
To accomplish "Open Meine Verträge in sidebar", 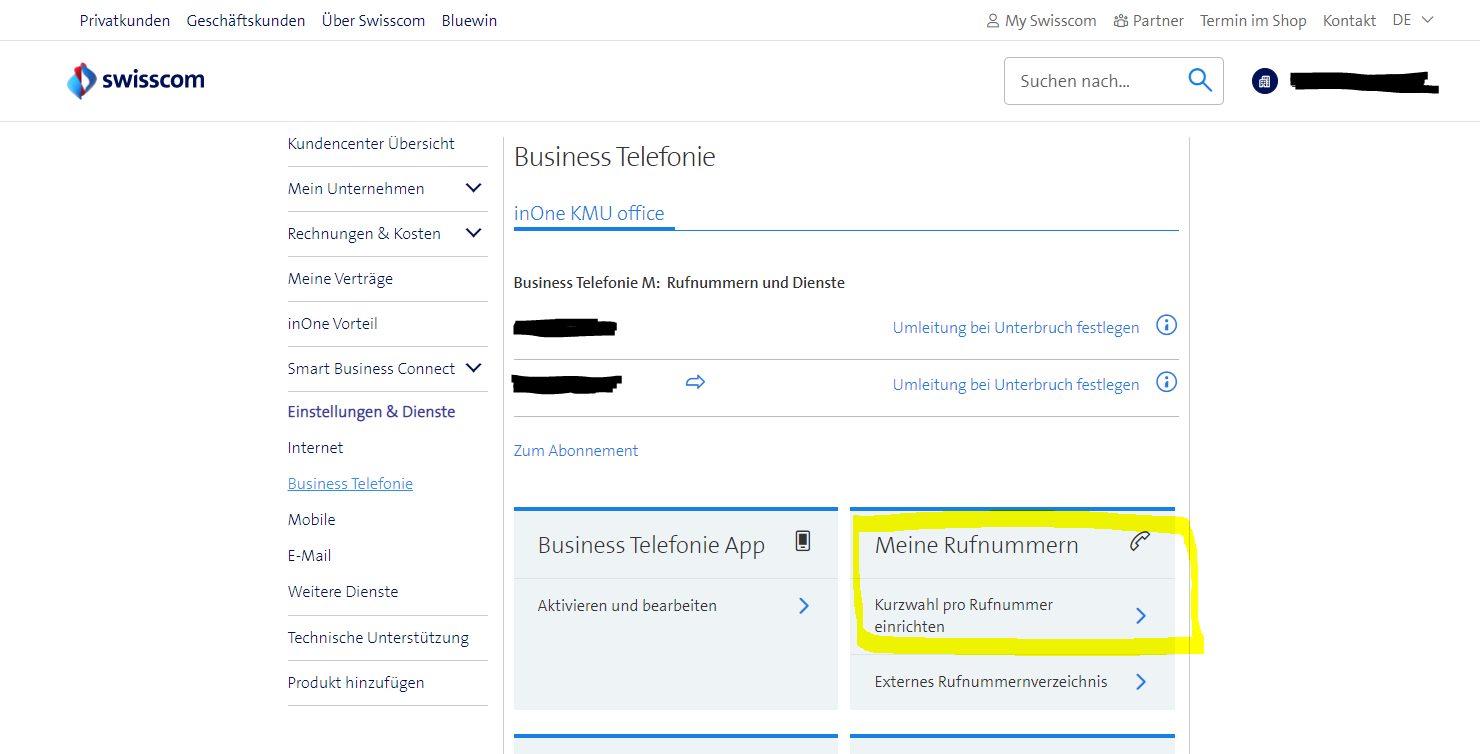I will (340, 279).
